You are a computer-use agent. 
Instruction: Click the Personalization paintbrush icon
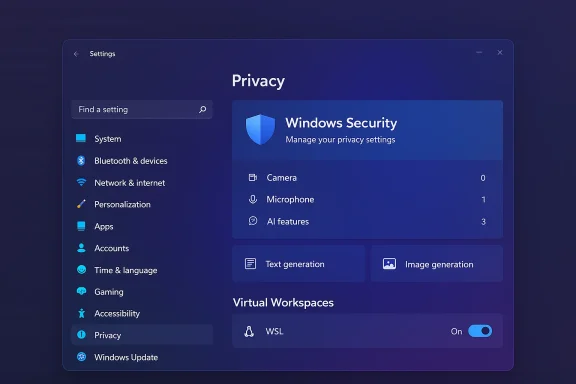[x=81, y=204]
